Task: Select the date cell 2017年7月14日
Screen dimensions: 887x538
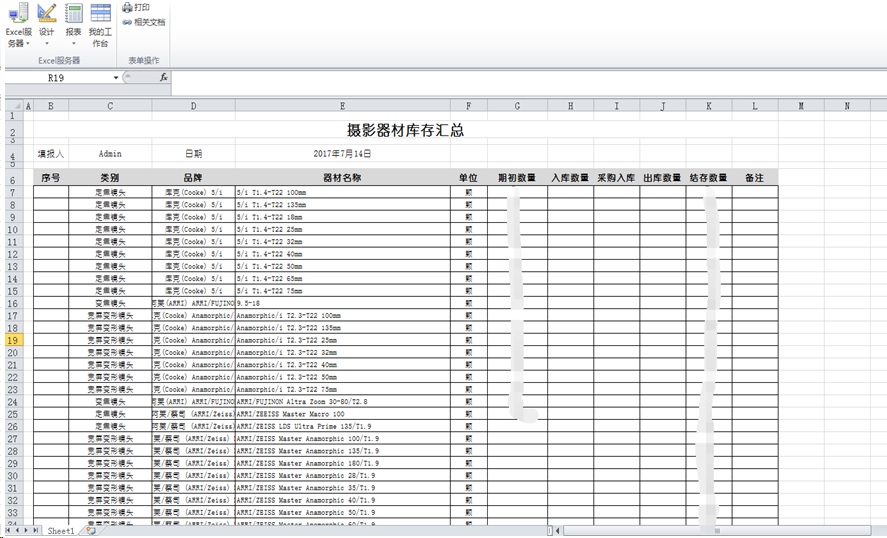Action: pyautogui.click(x=342, y=154)
